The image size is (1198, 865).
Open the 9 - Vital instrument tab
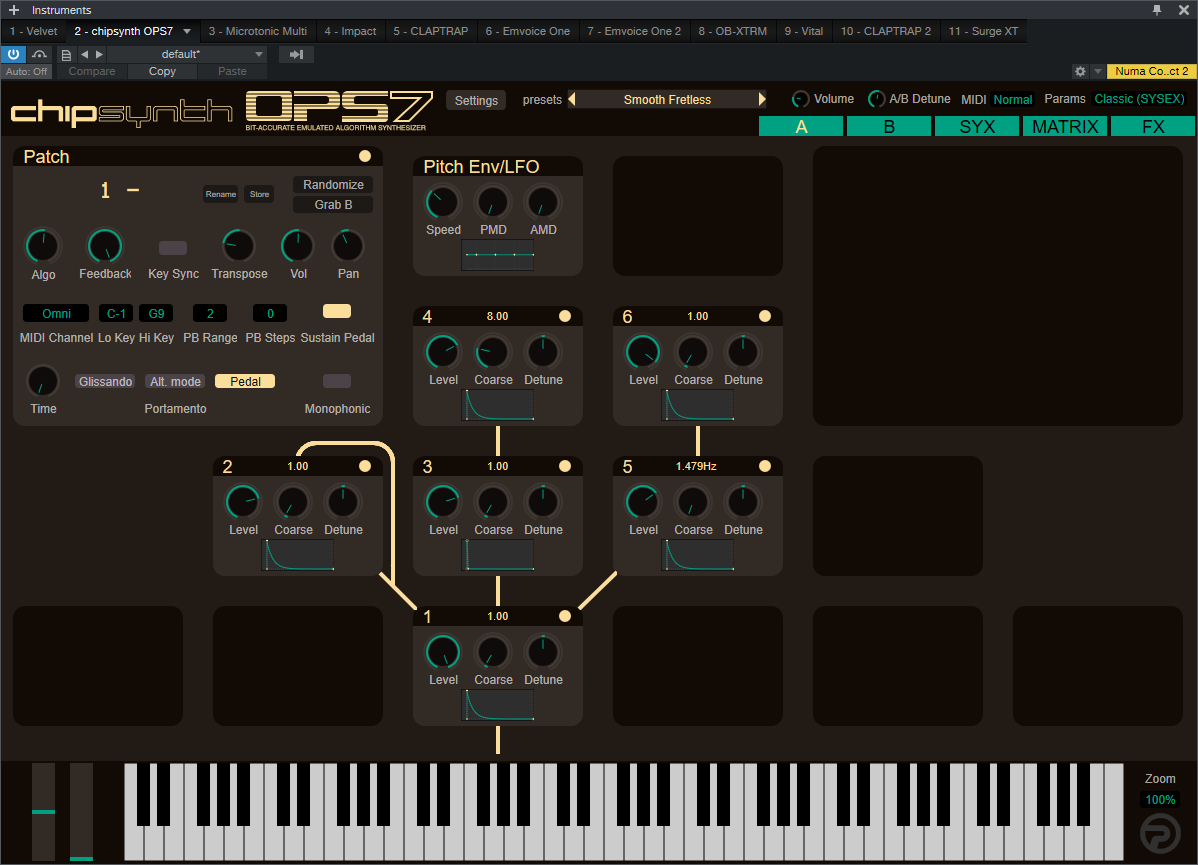coord(804,31)
